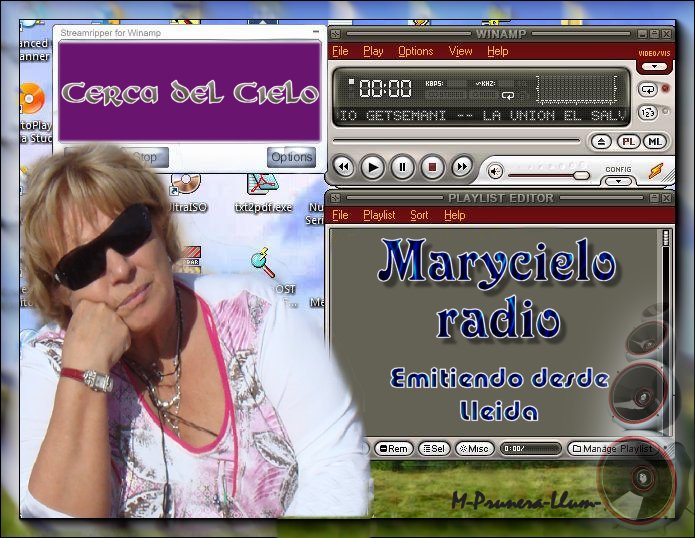The width and height of the screenshot is (695, 538).
Task: Open the UltraISO desktop shortcut
Action: pos(187,194)
